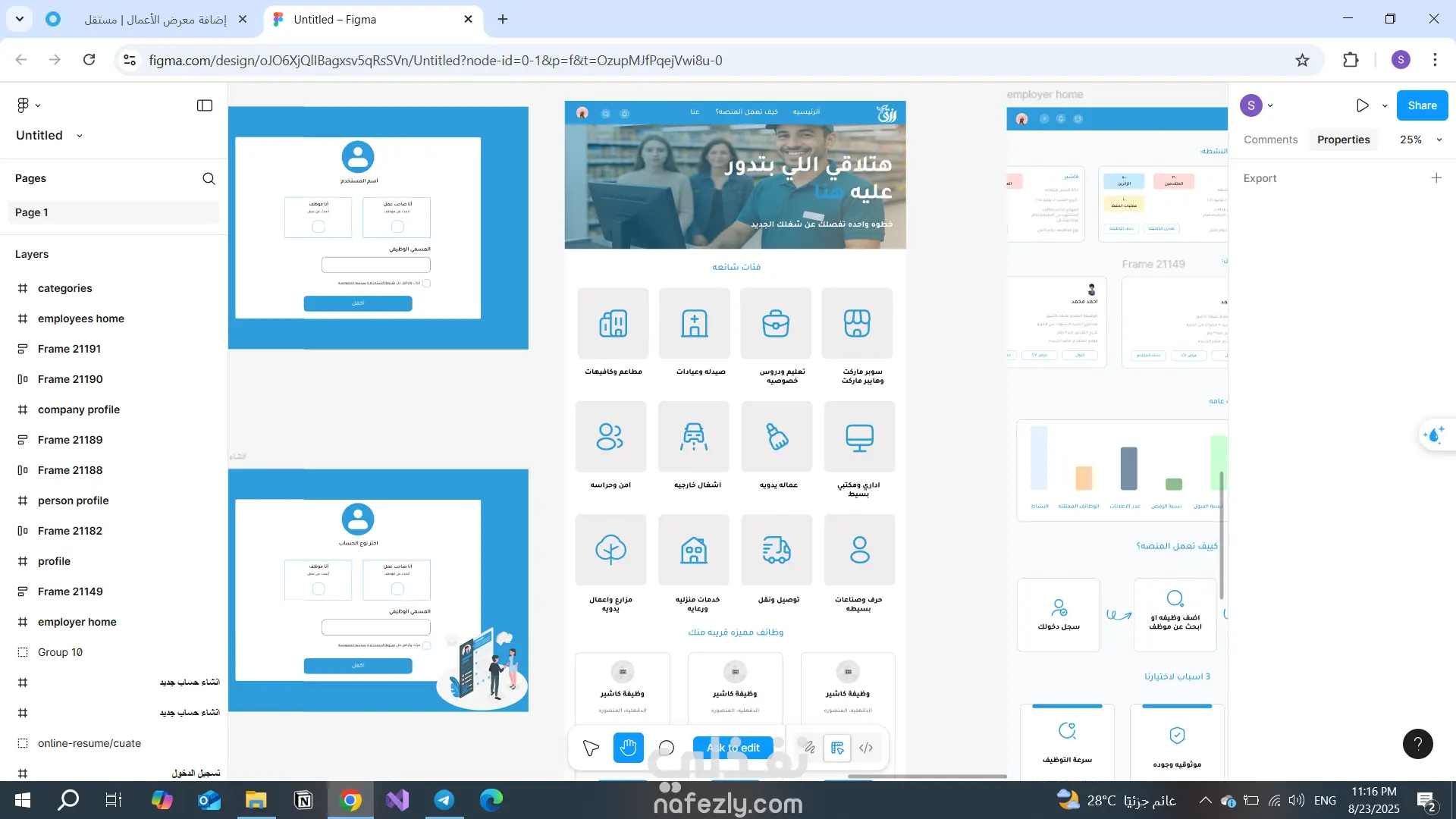Open Figma main menu dropdown

tap(28, 105)
